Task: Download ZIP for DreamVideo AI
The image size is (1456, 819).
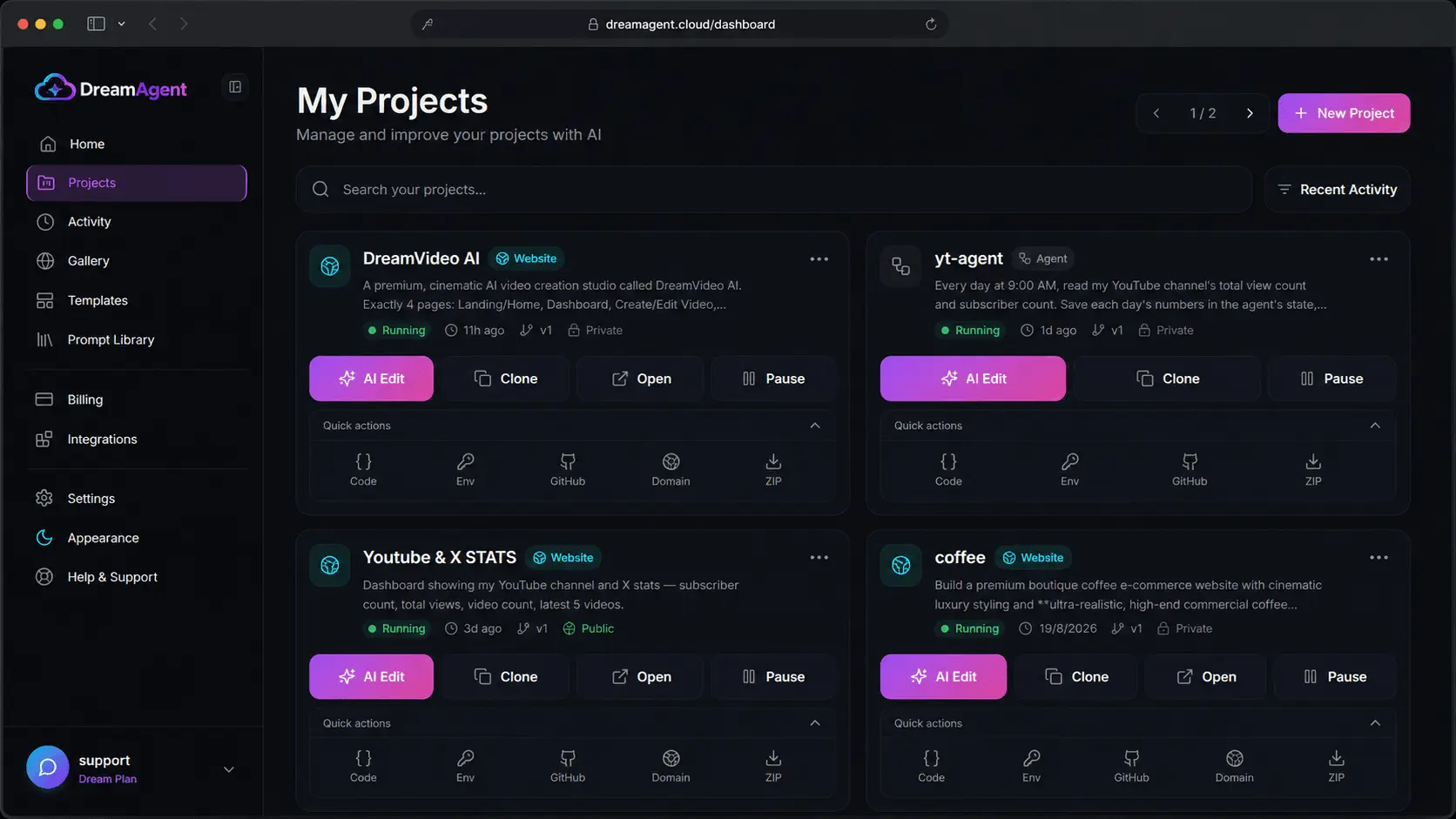Action: (773, 469)
